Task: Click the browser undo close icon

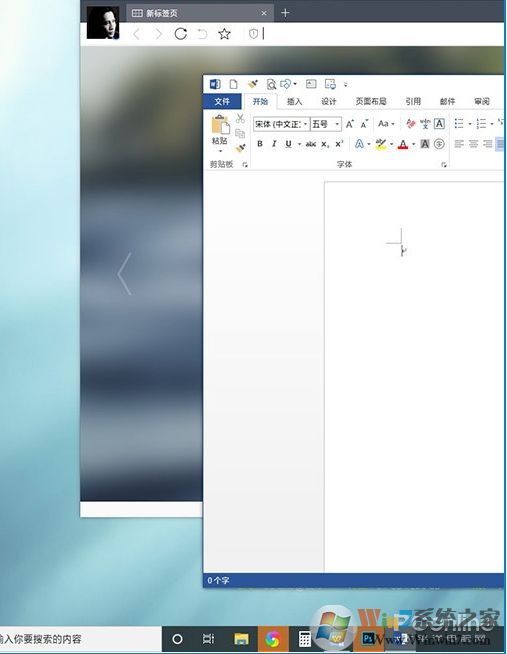Action: coord(202,34)
